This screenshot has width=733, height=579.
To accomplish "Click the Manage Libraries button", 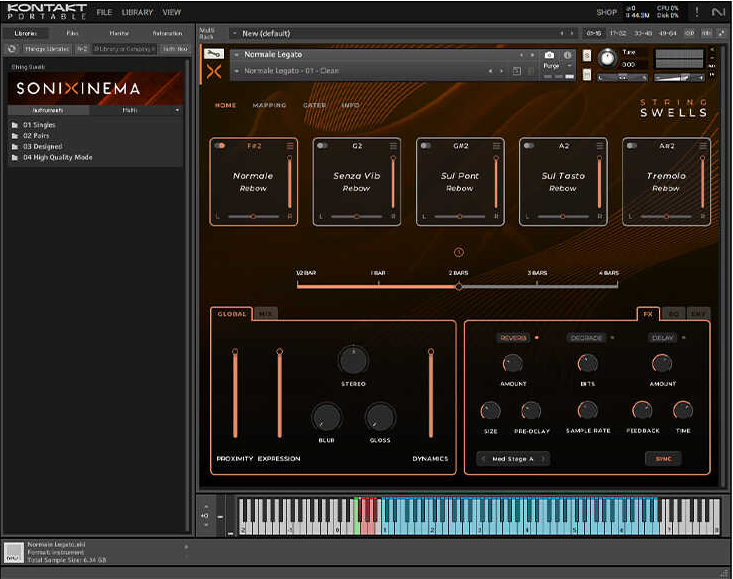I will click(47, 49).
